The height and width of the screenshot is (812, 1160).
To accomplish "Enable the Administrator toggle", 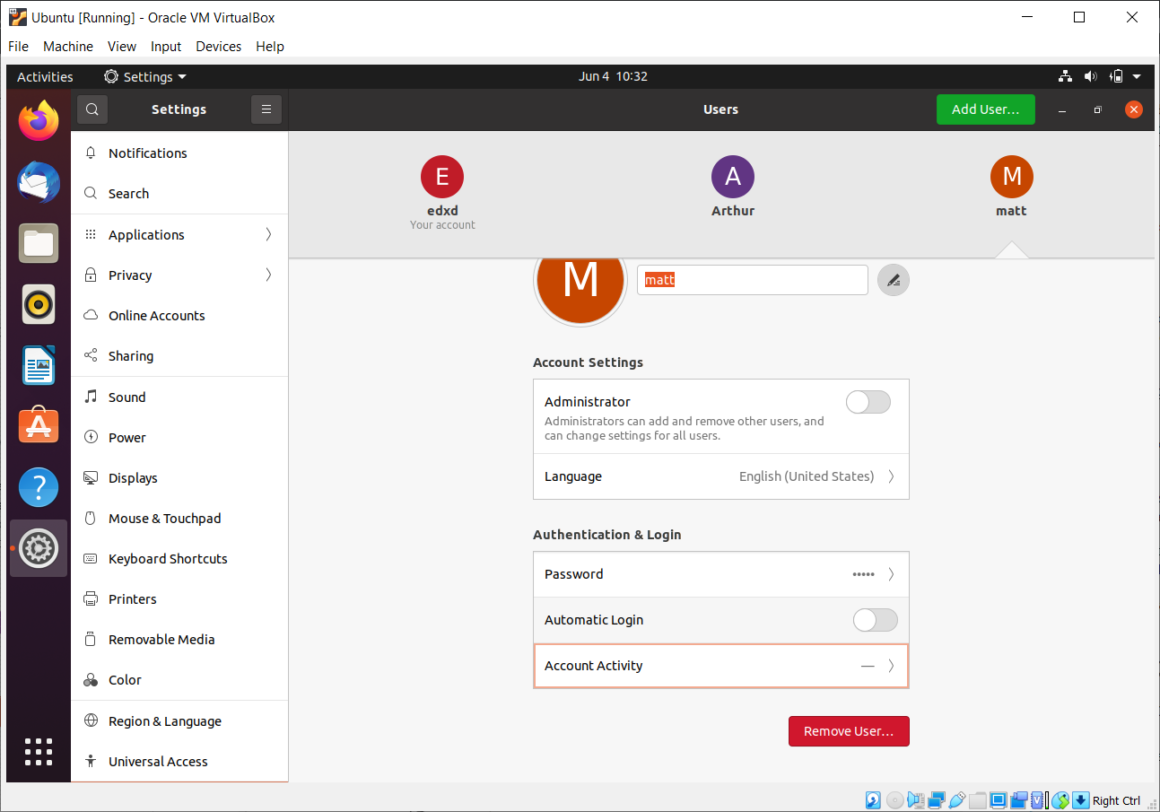I will 867,402.
